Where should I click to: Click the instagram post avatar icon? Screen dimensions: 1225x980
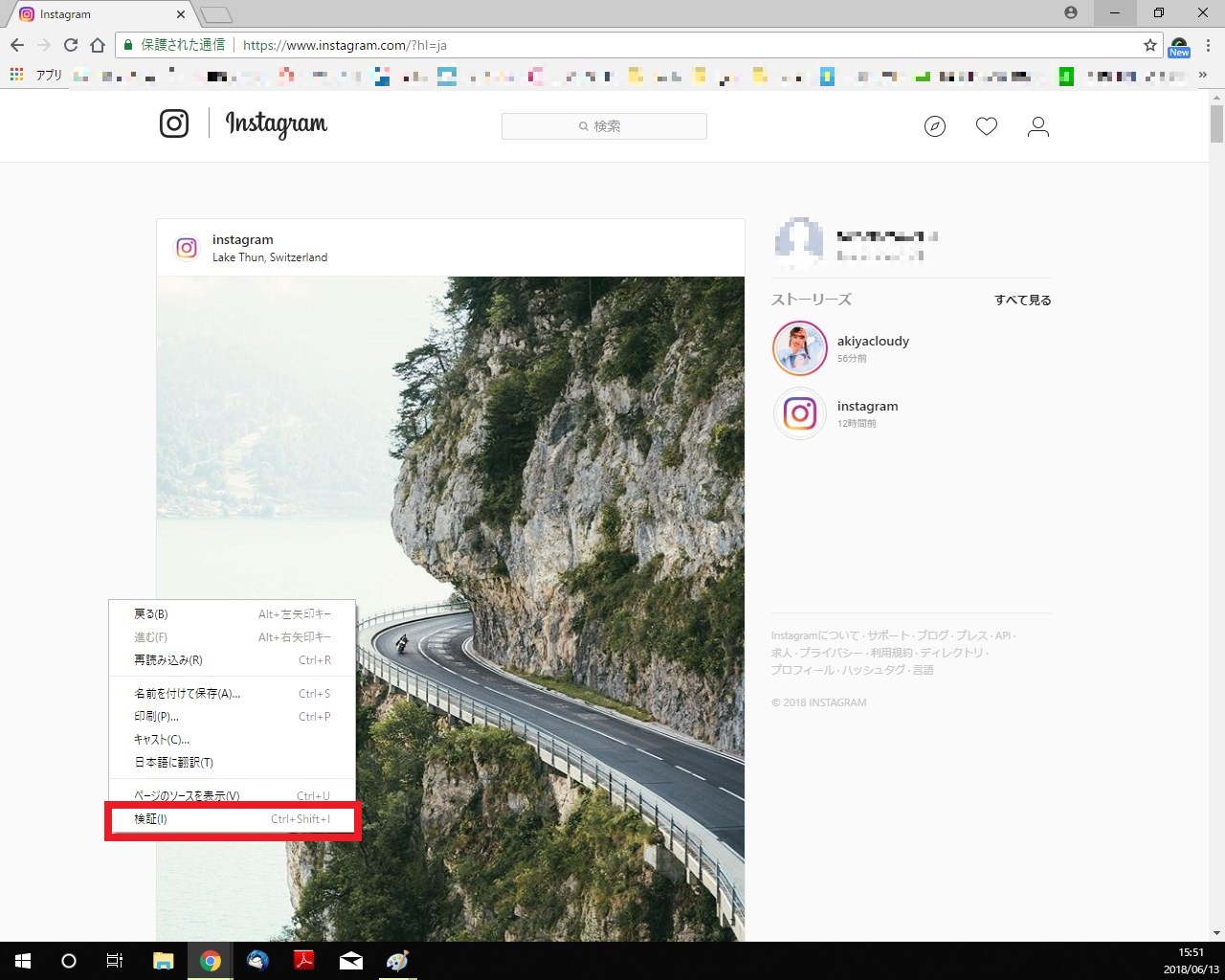187,248
